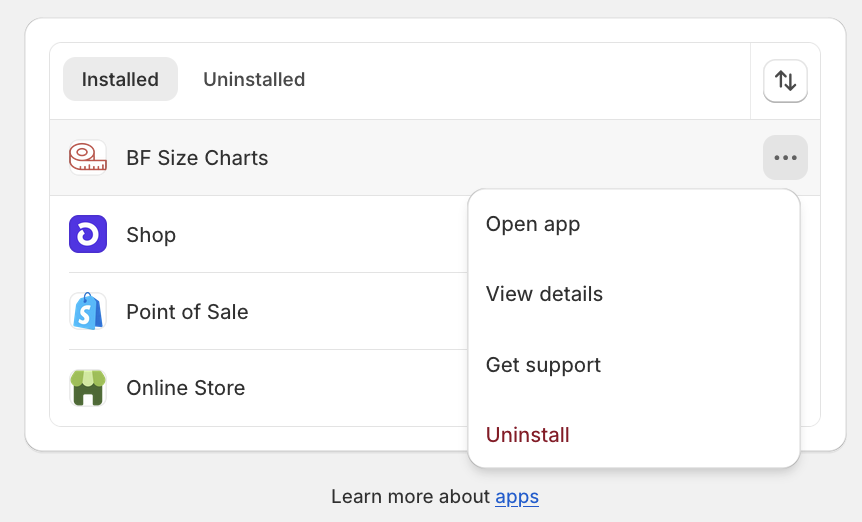This screenshot has width=862, height=522.
Task: Open the sort order arrows button
Action: [785, 81]
